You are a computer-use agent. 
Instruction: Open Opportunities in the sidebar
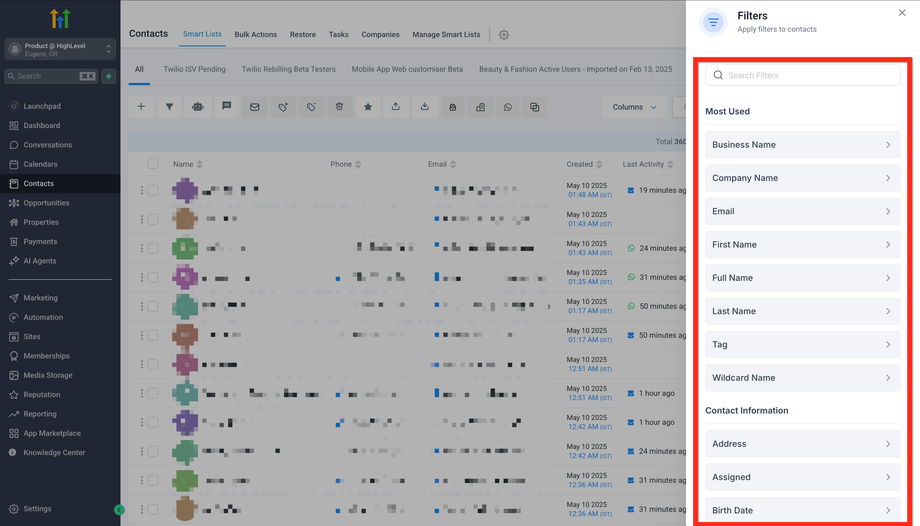coord(46,203)
